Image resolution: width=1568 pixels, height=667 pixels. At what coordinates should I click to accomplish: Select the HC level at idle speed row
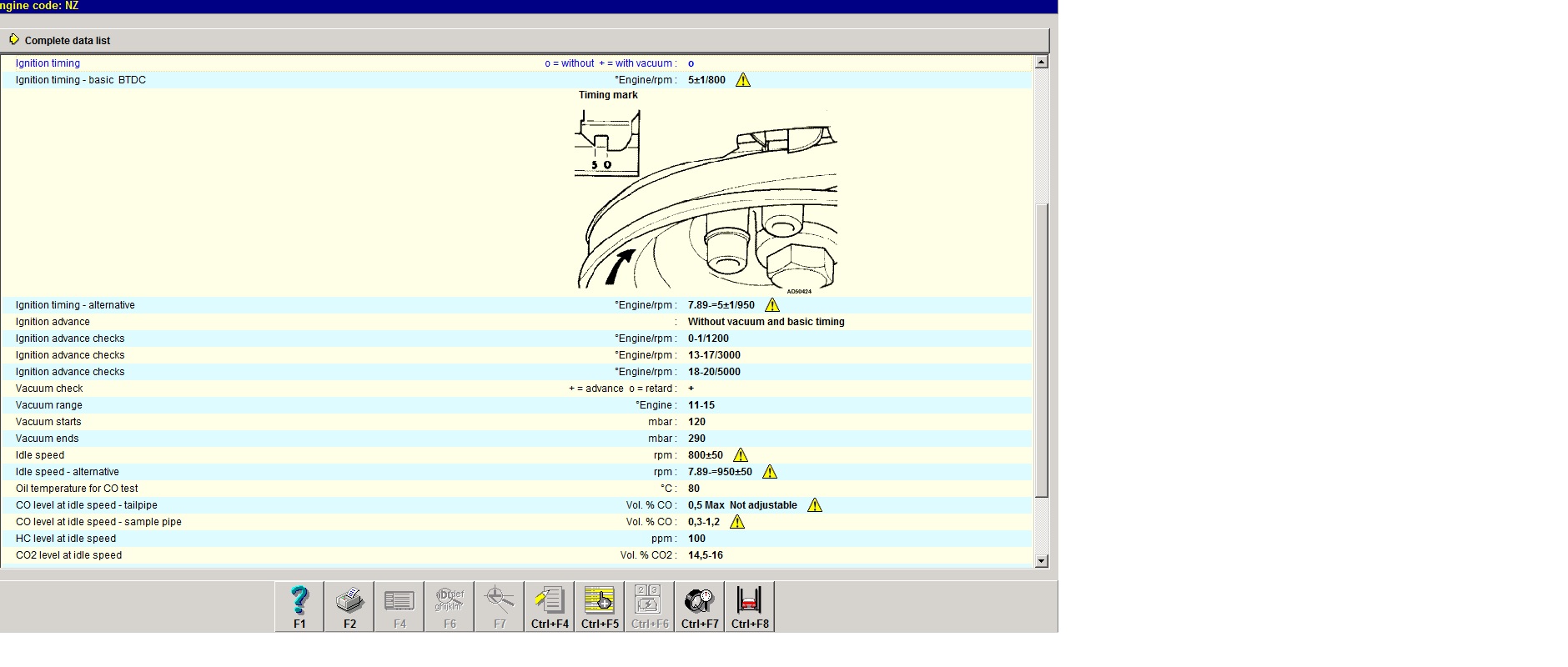tap(66, 539)
